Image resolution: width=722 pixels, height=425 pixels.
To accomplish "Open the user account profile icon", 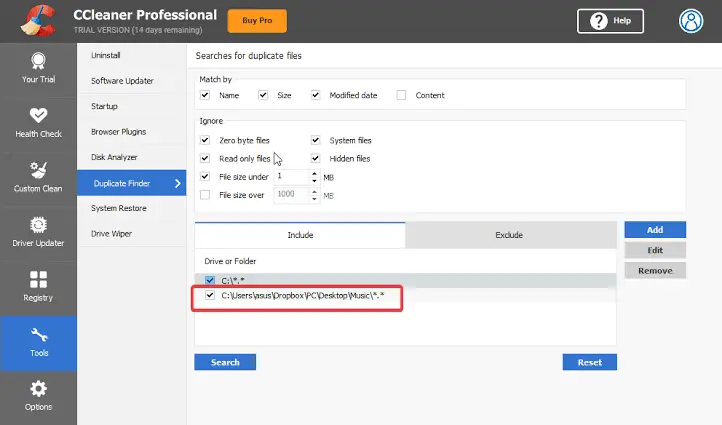I will pos(691,21).
